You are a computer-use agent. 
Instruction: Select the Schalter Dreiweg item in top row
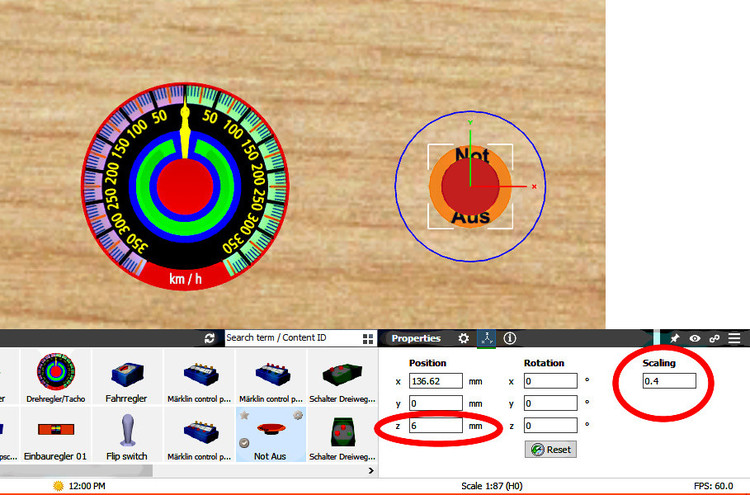click(x=342, y=377)
